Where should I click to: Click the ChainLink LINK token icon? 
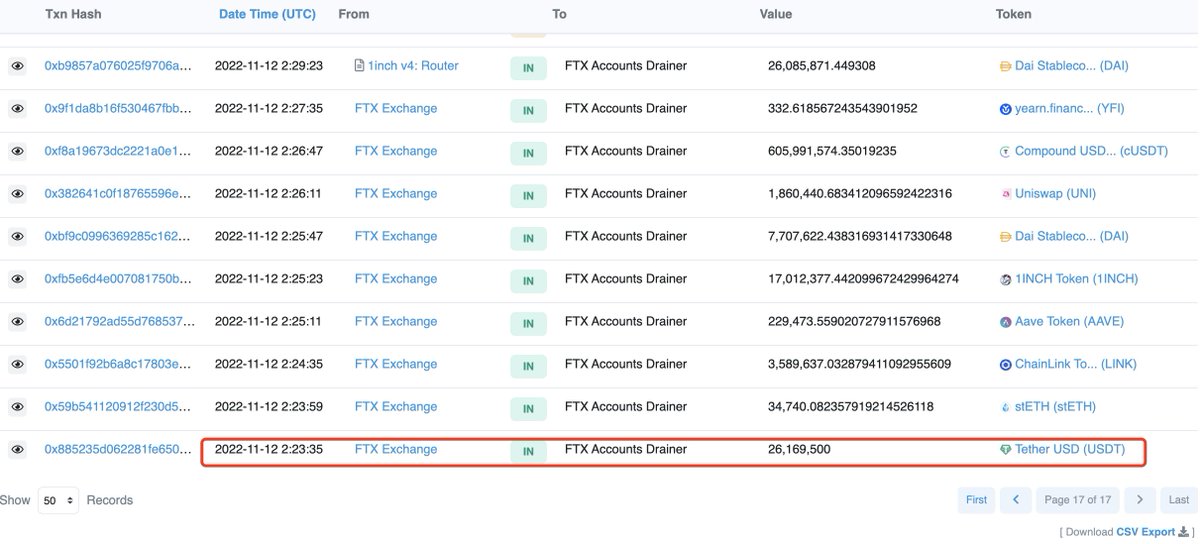[x=1006, y=364]
